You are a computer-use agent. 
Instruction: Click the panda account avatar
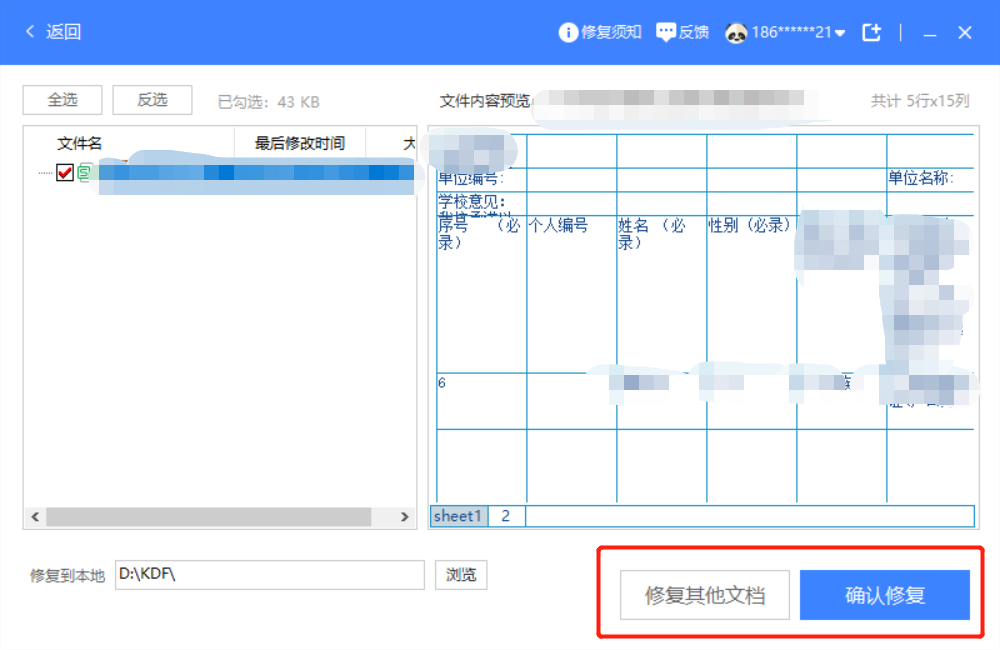point(733,31)
